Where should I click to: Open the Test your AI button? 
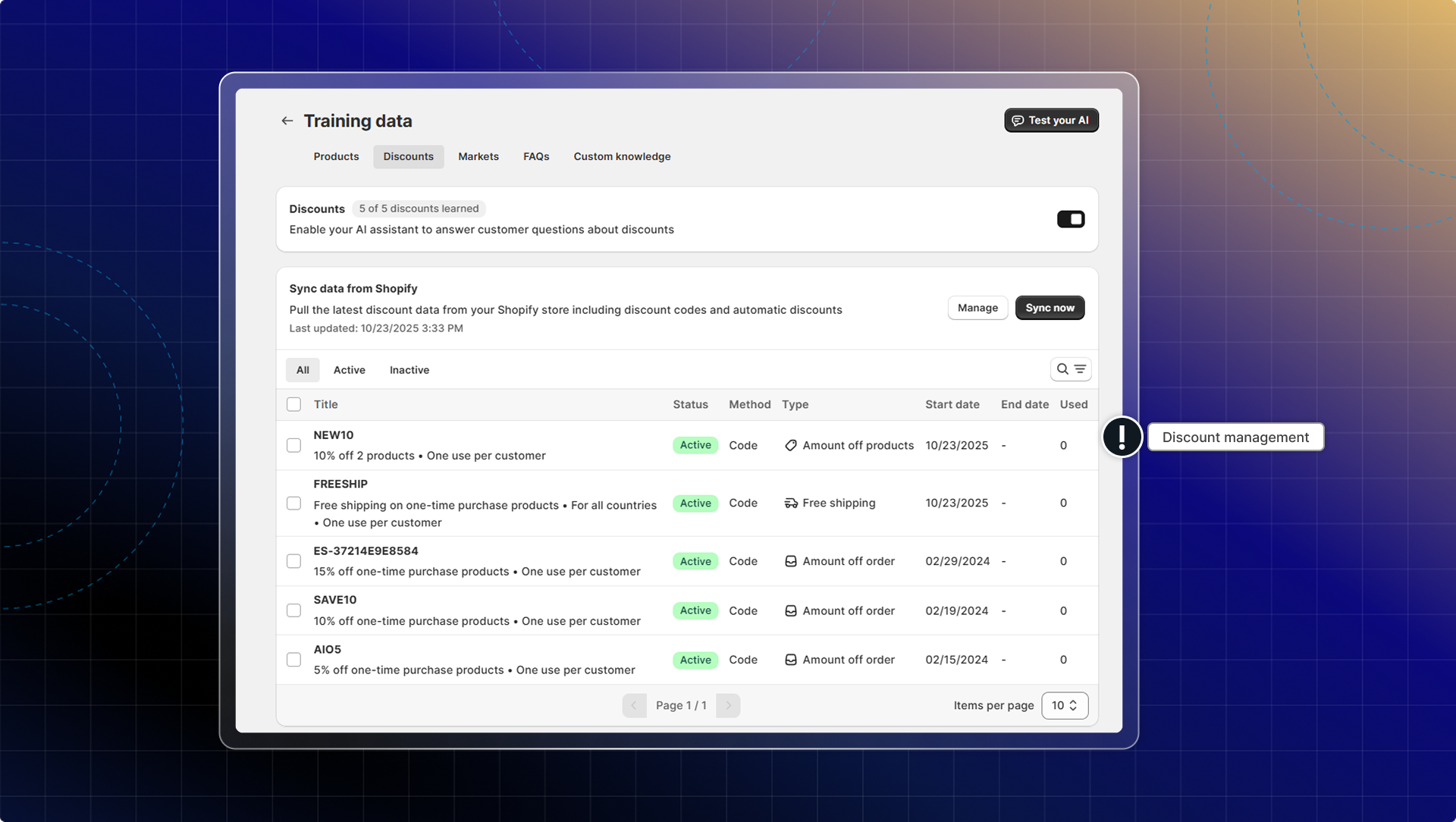1050,121
